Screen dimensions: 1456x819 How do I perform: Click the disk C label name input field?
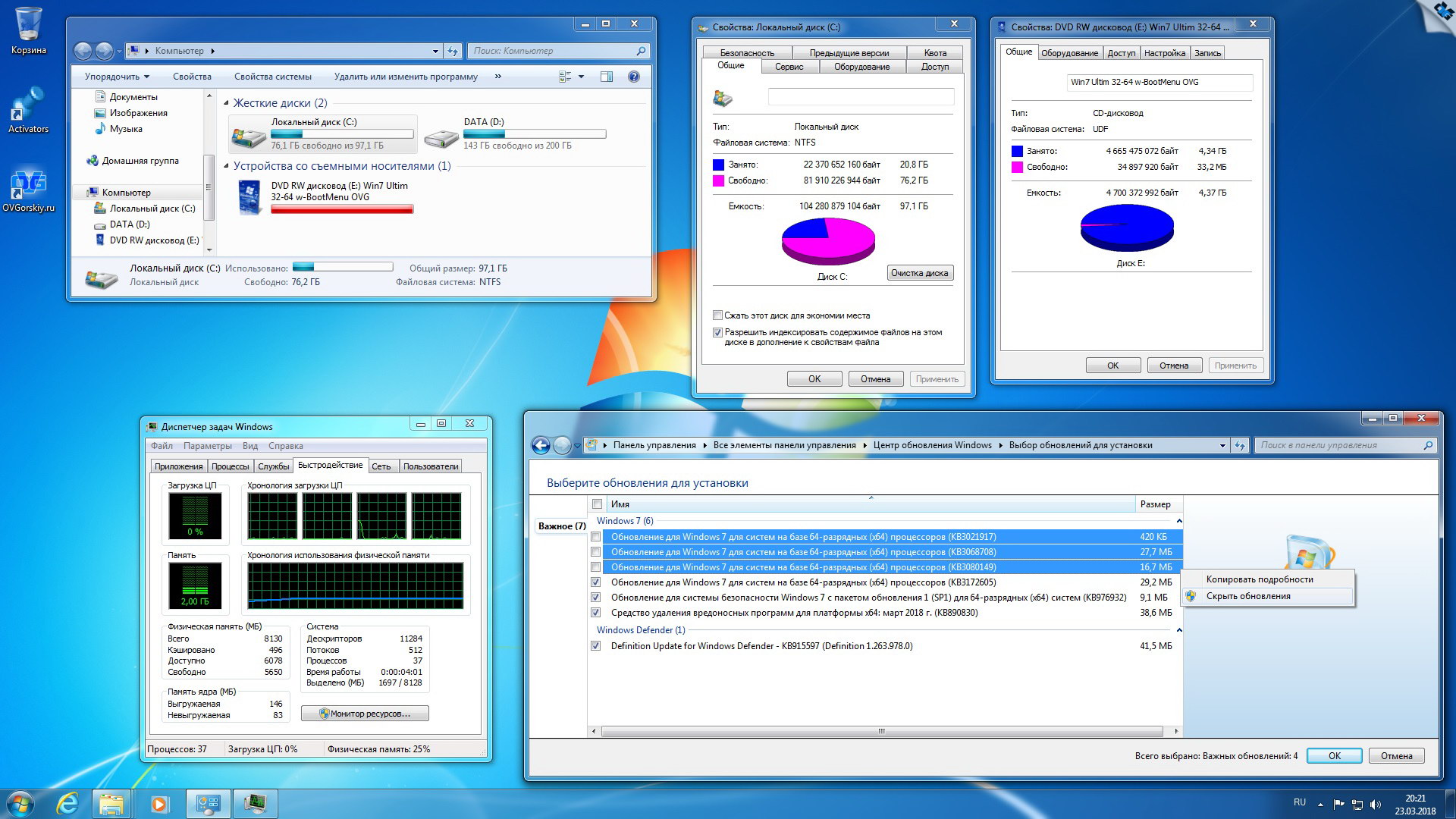(x=861, y=97)
